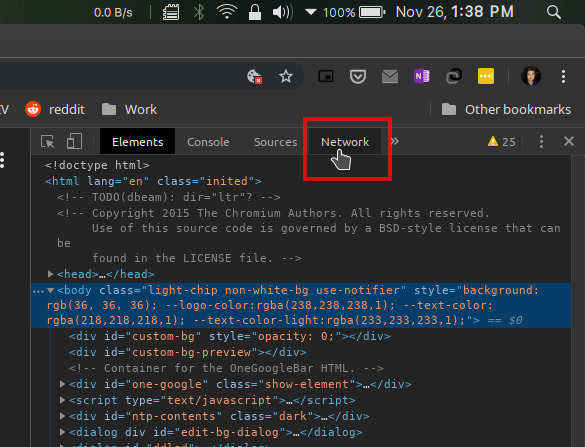Expand the div id ntp-contents node
585x447 pixels.
(x=62, y=416)
